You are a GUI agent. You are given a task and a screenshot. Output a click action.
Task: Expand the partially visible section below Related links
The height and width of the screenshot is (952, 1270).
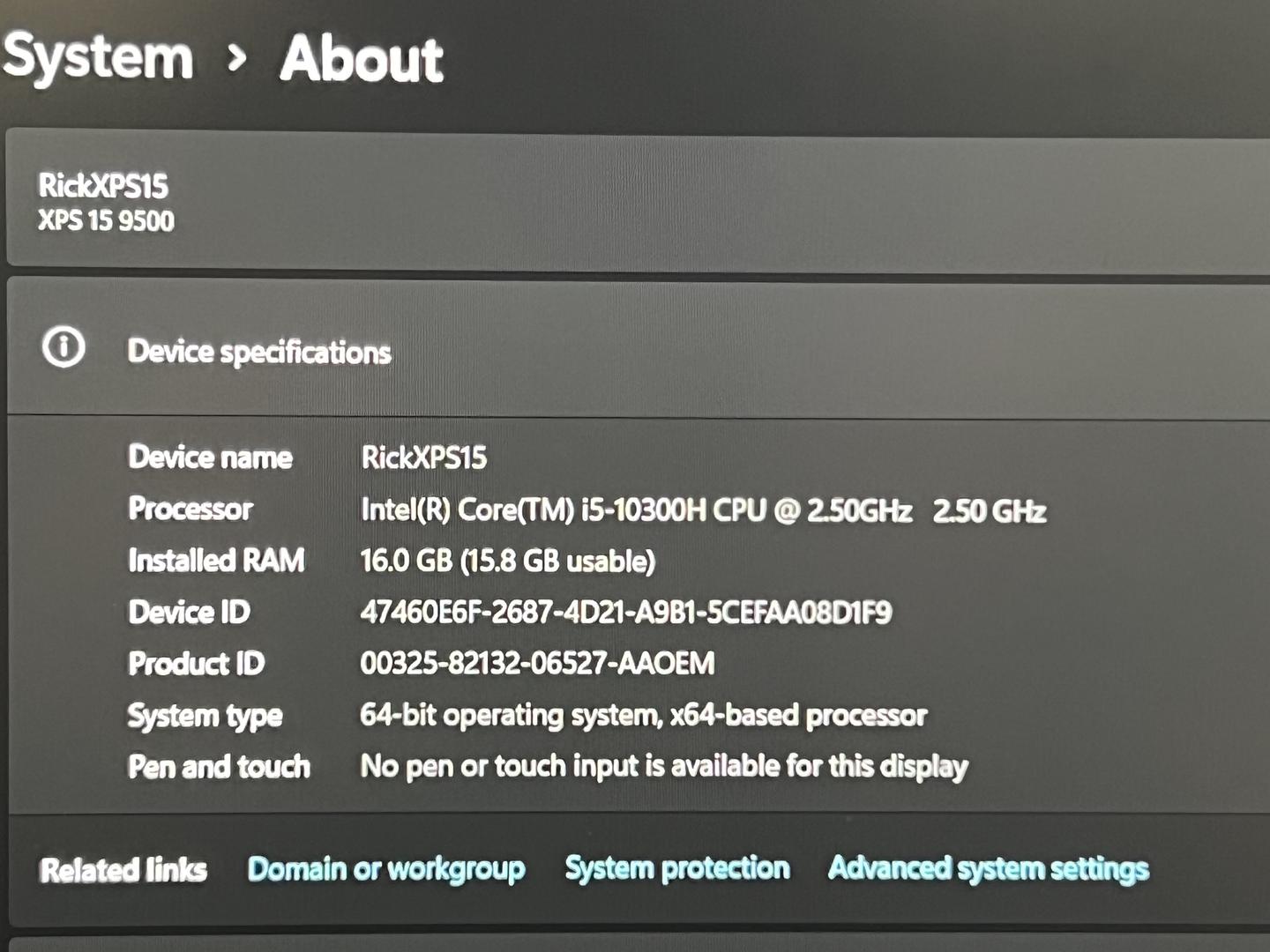click(635, 943)
